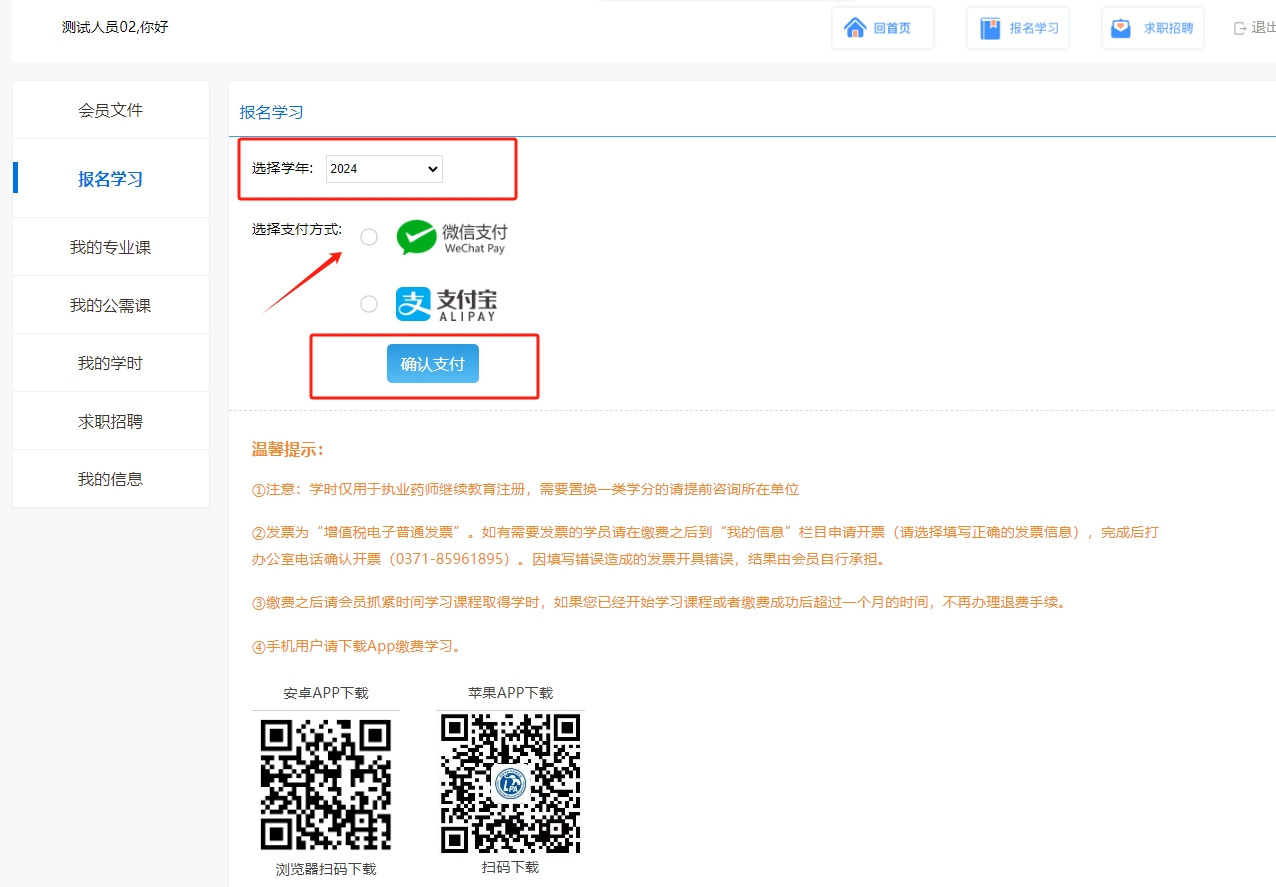Open 会员文件 in the sidebar
The height and width of the screenshot is (887, 1276).
(111, 110)
